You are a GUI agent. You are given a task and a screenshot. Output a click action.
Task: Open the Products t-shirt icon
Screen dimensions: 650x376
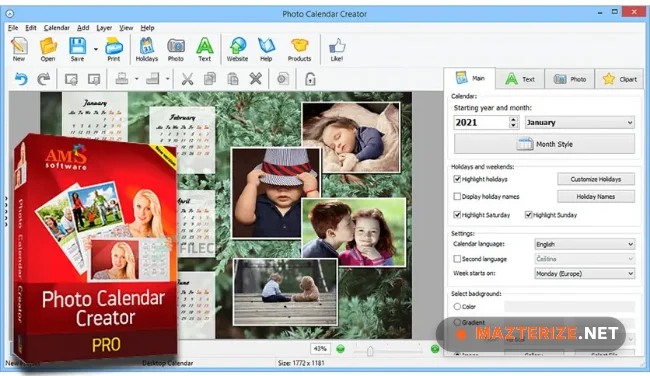[x=299, y=49]
